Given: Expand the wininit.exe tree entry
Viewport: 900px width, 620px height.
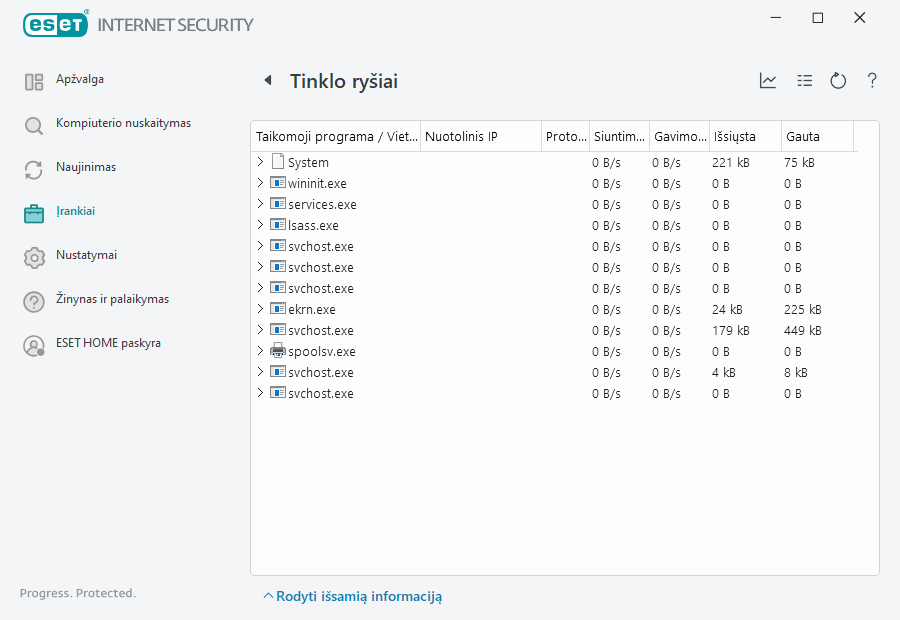Looking at the screenshot, I should (x=261, y=183).
